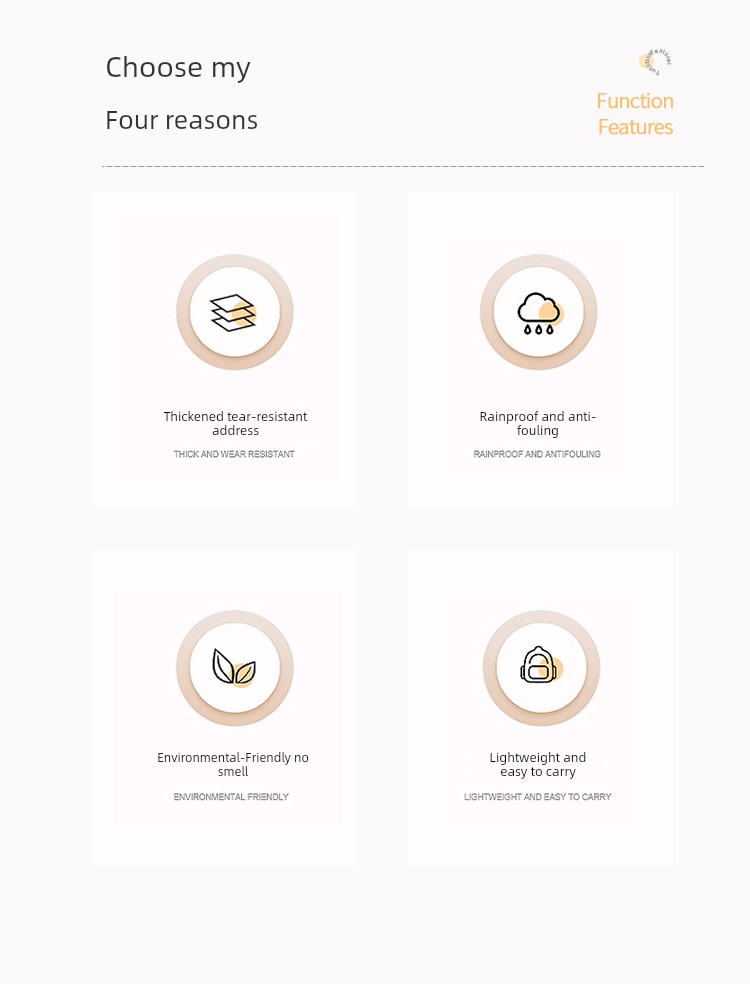Image resolution: width=750 pixels, height=984 pixels.
Task: Click 'THICK AND WEAR RESISTANT' caption
Action: click(x=234, y=454)
